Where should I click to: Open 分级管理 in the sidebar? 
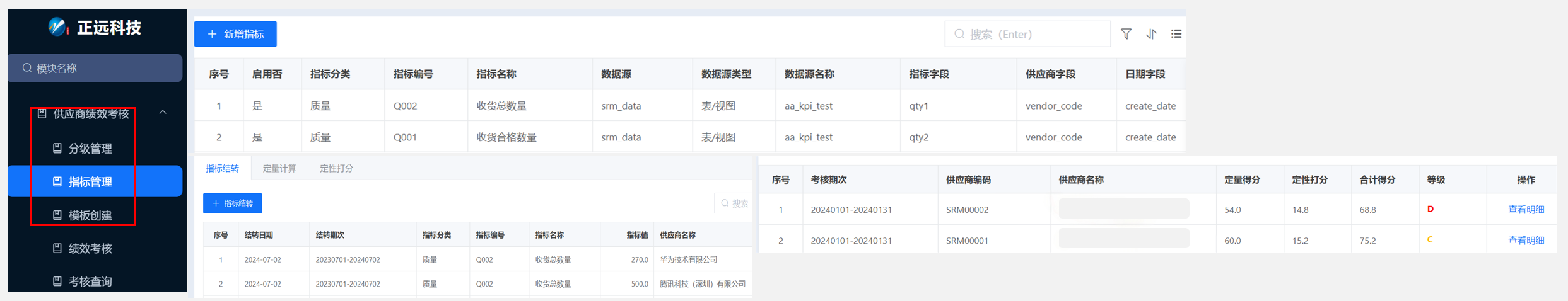click(90, 149)
